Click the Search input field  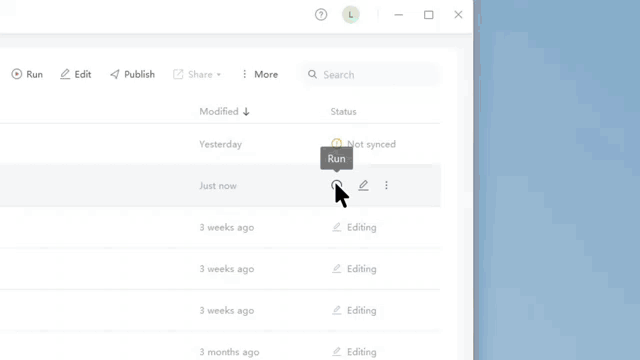371,75
